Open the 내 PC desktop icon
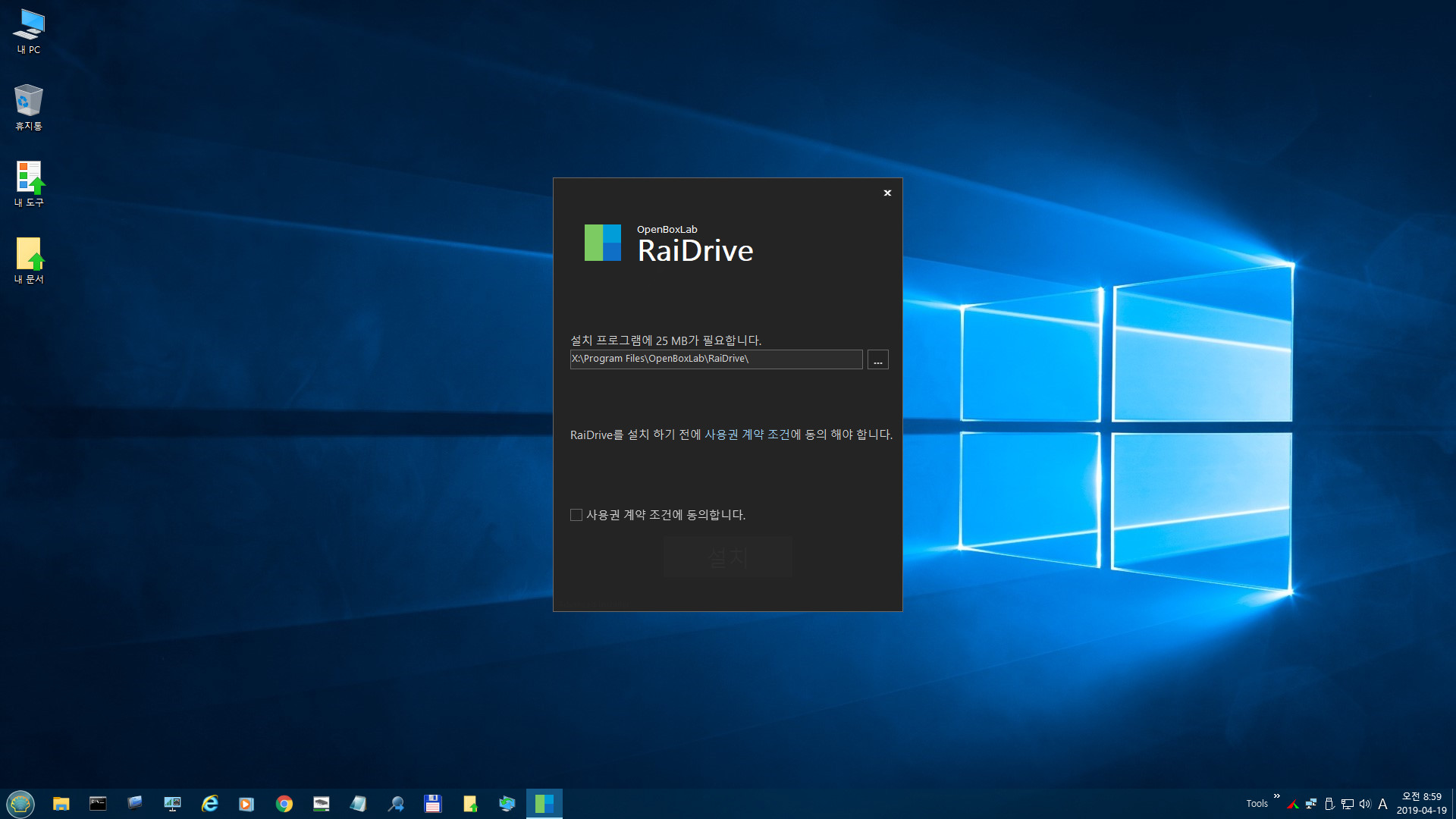Screen dimensions: 1456x819 tap(29, 32)
